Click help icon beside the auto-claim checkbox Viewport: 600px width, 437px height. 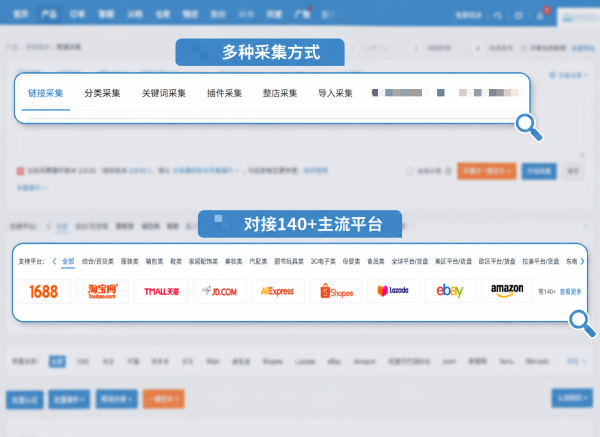pos(448,171)
